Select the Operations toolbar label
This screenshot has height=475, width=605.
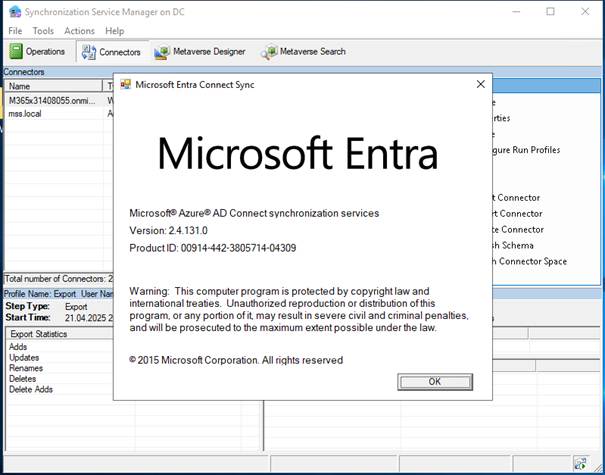pyautogui.click(x=45, y=51)
